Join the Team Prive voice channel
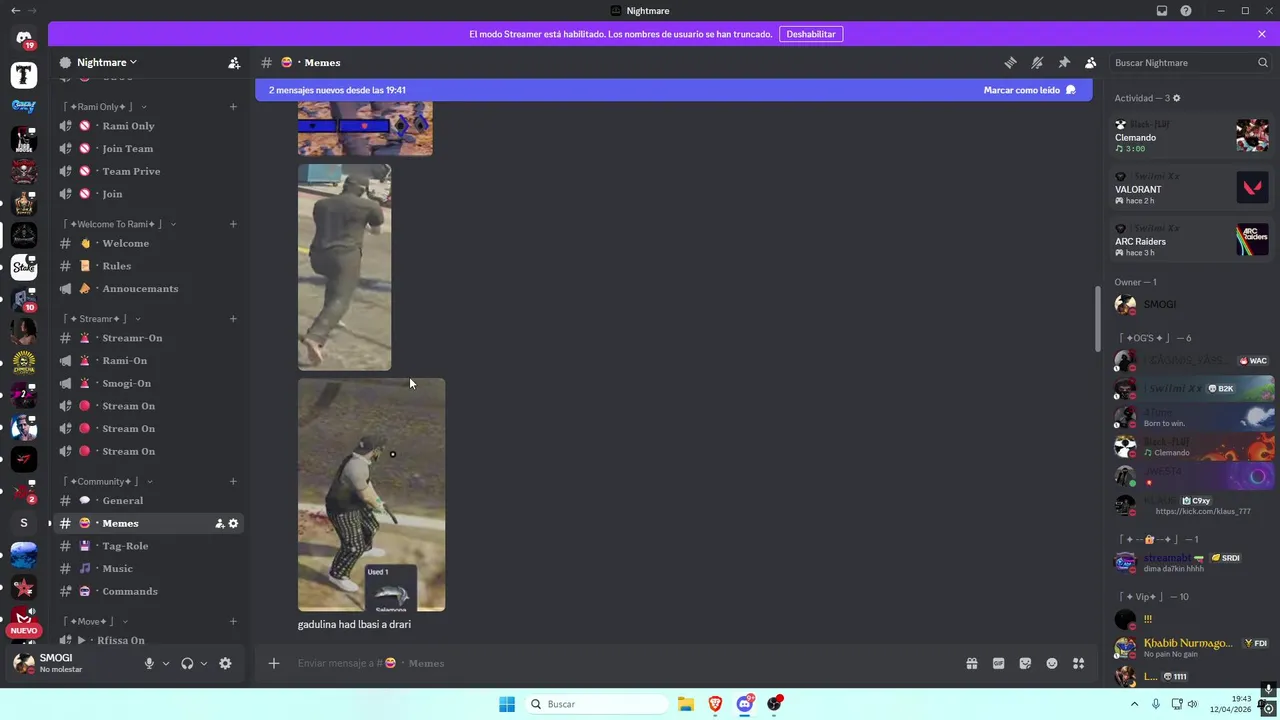 pyautogui.click(x=148, y=171)
